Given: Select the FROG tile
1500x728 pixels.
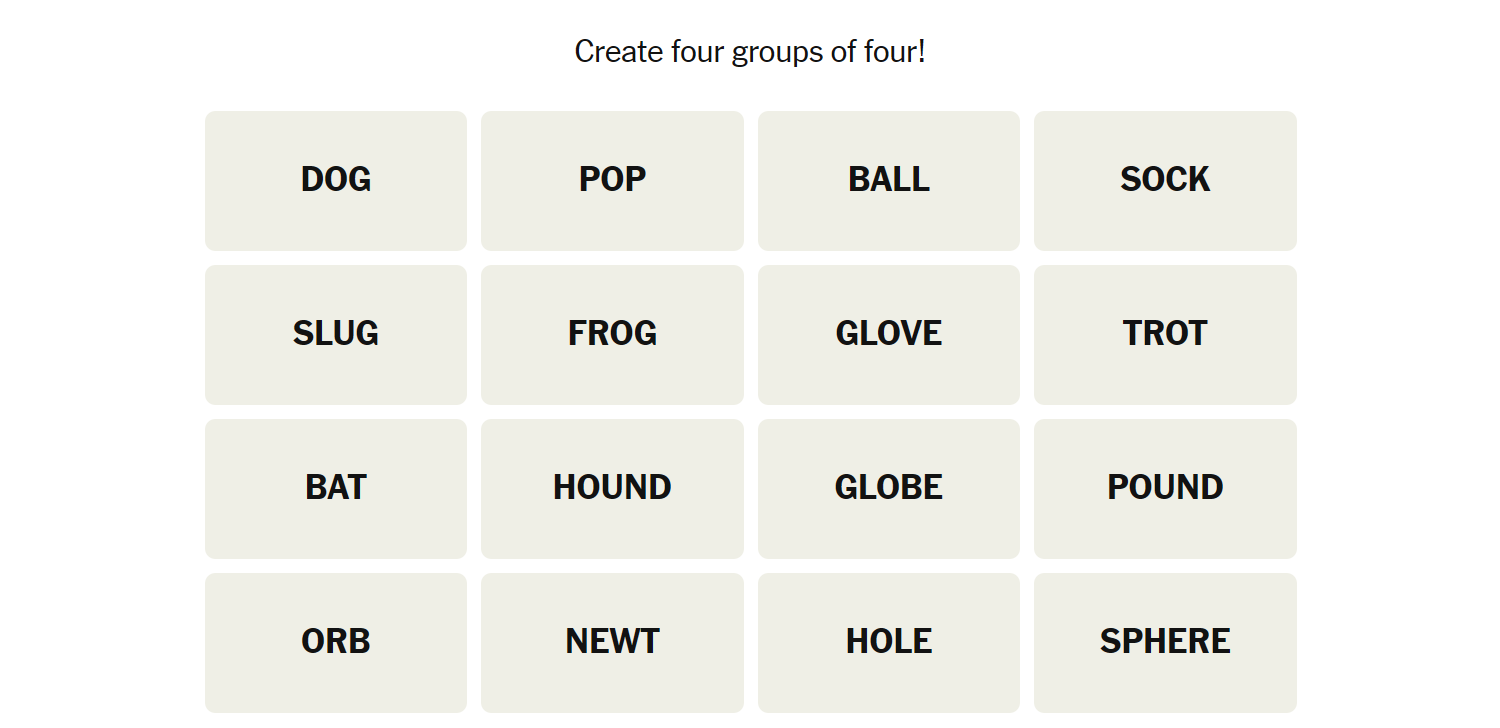Looking at the screenshot, I should (x=612, y=334).
